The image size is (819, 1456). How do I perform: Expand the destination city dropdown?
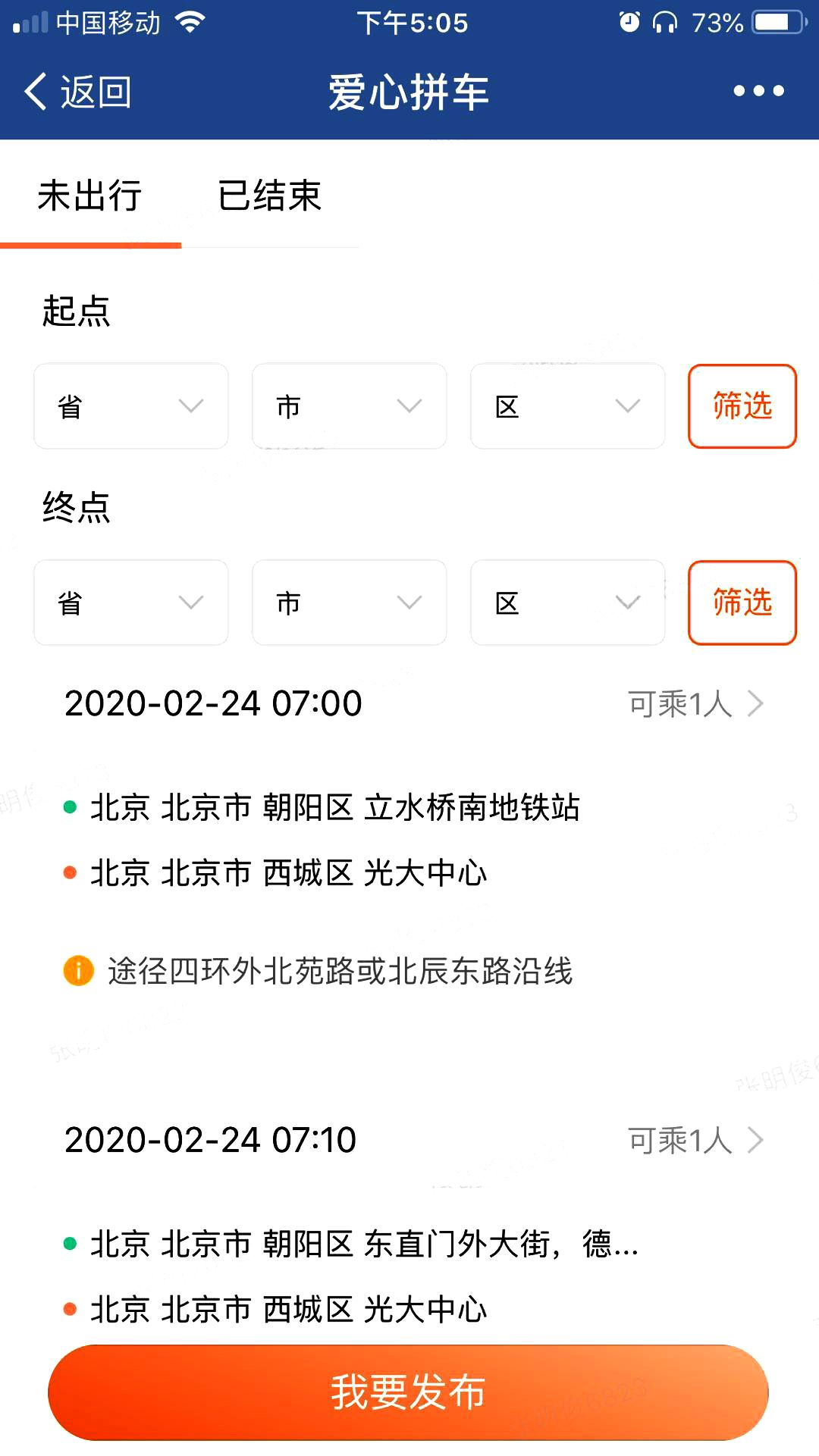coord(349,603)
